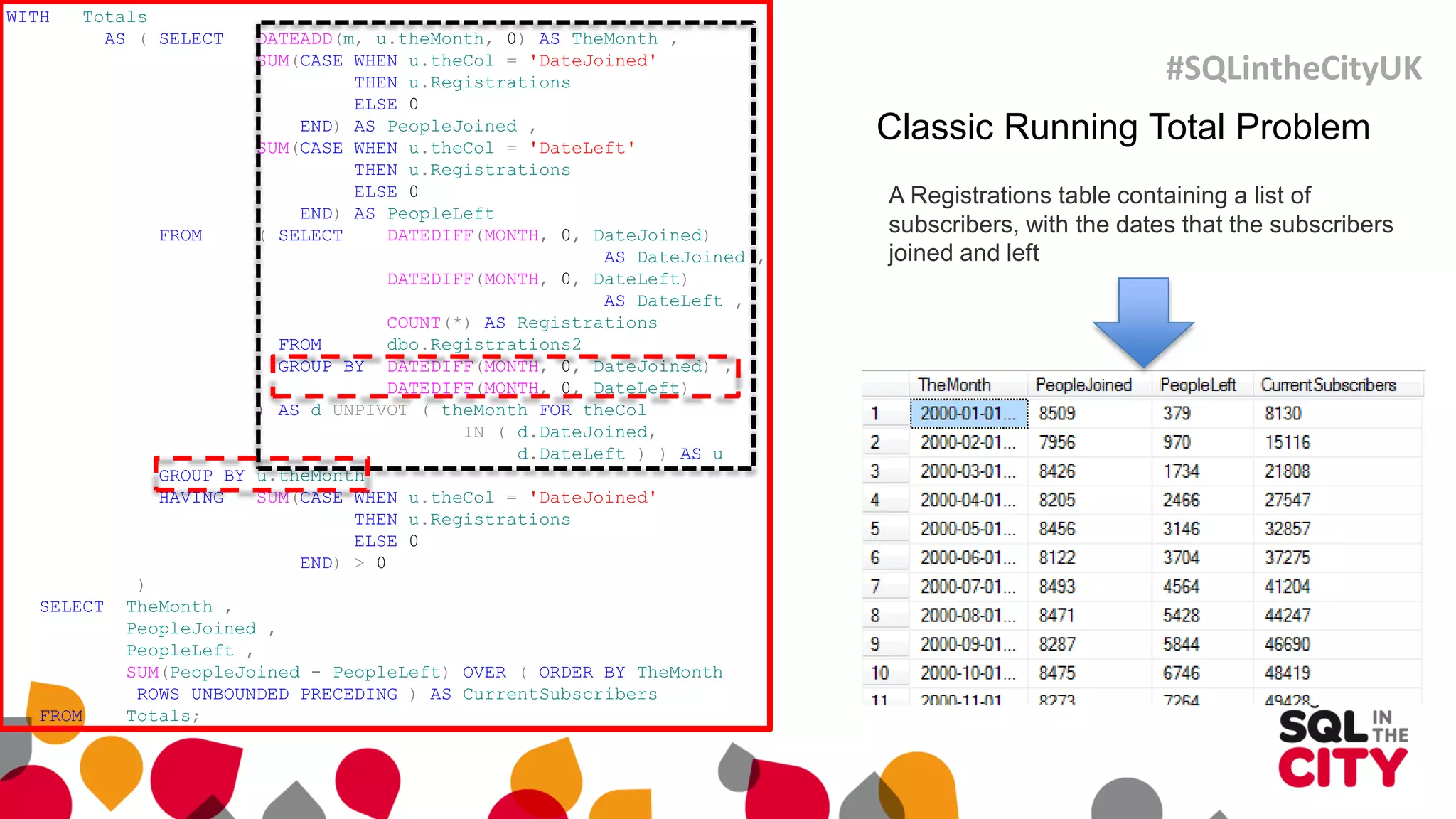
Task: Click the 7956 PeopleJoined cell
Action: pyautogui.click(x=1088, y=442)
